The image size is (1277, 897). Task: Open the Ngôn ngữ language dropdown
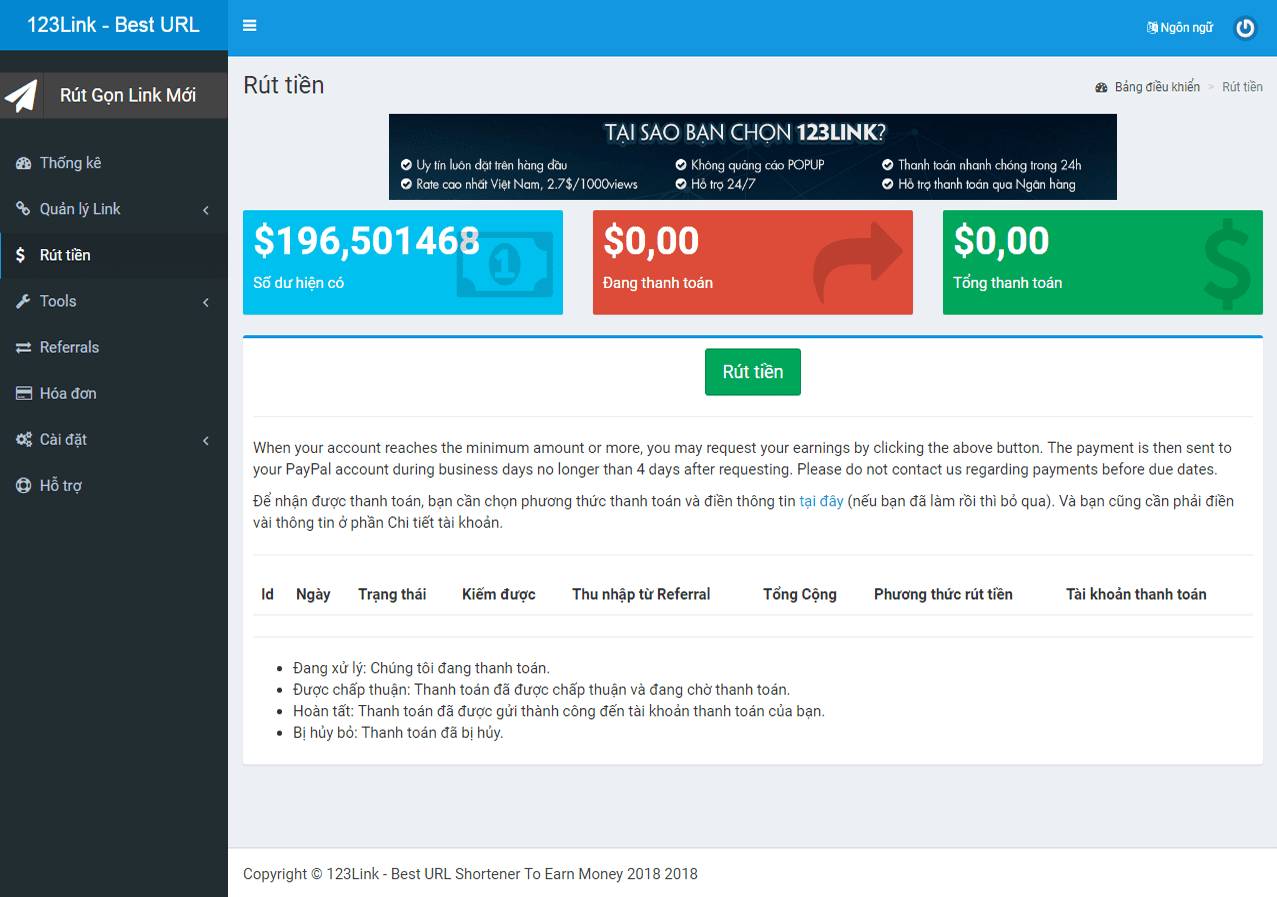pyautogui.click(x=1179, y=28)
